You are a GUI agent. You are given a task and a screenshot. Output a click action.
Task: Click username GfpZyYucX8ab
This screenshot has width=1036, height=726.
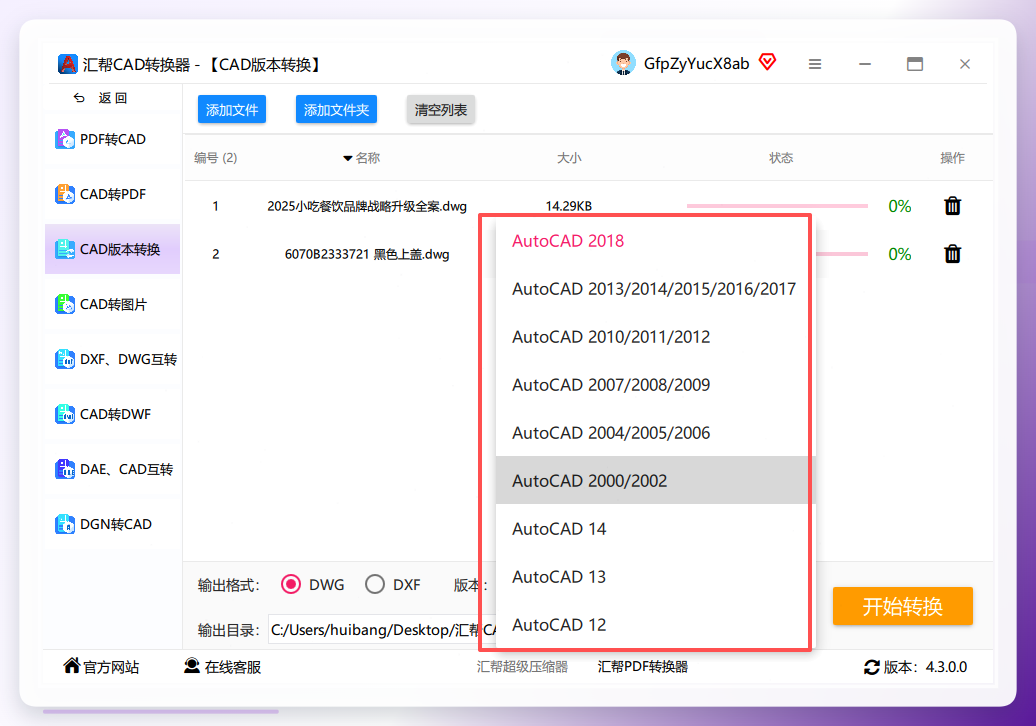coord(696,63)
